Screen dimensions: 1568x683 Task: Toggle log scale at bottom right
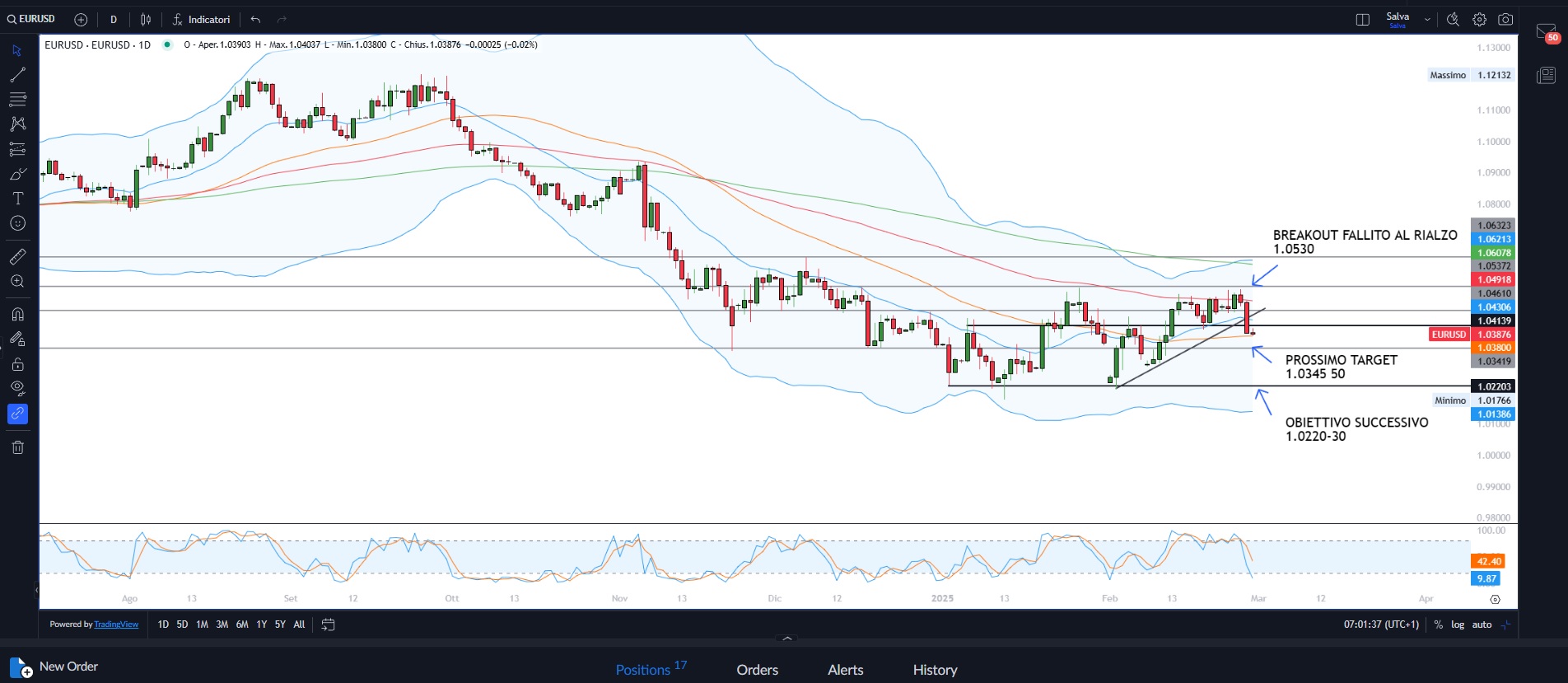tap(1458, 625)
